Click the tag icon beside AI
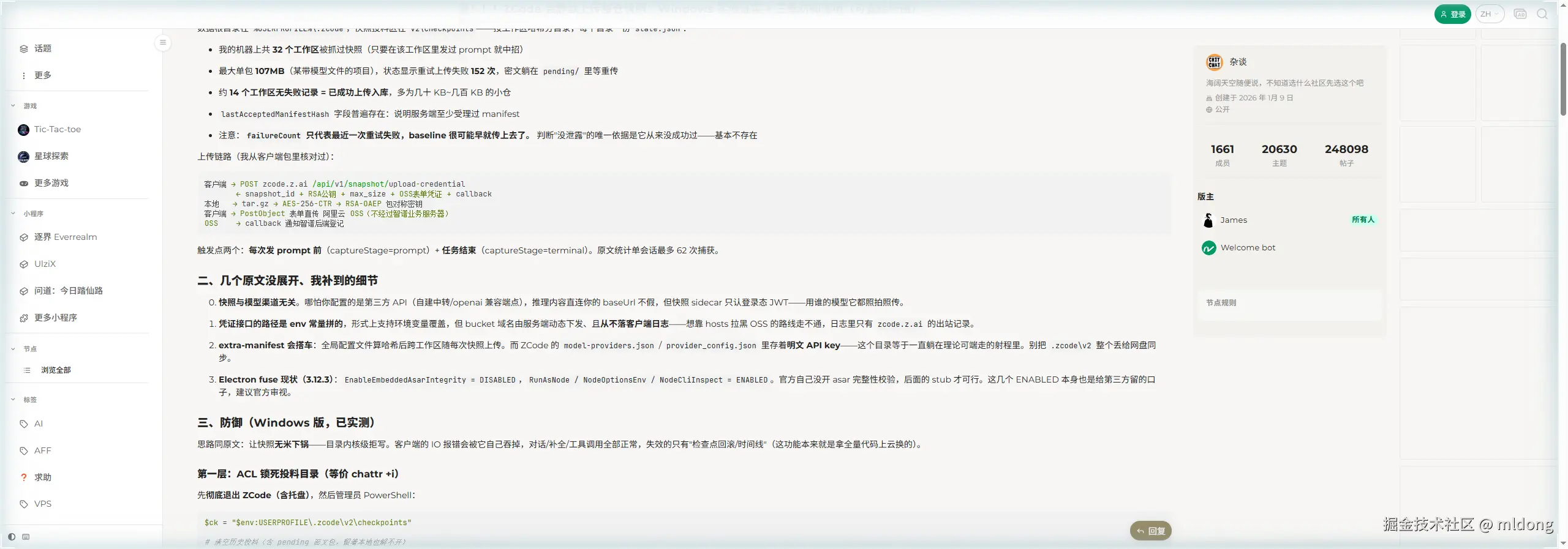Viewport: 1568px width, 549px height. tap(24, 424)
